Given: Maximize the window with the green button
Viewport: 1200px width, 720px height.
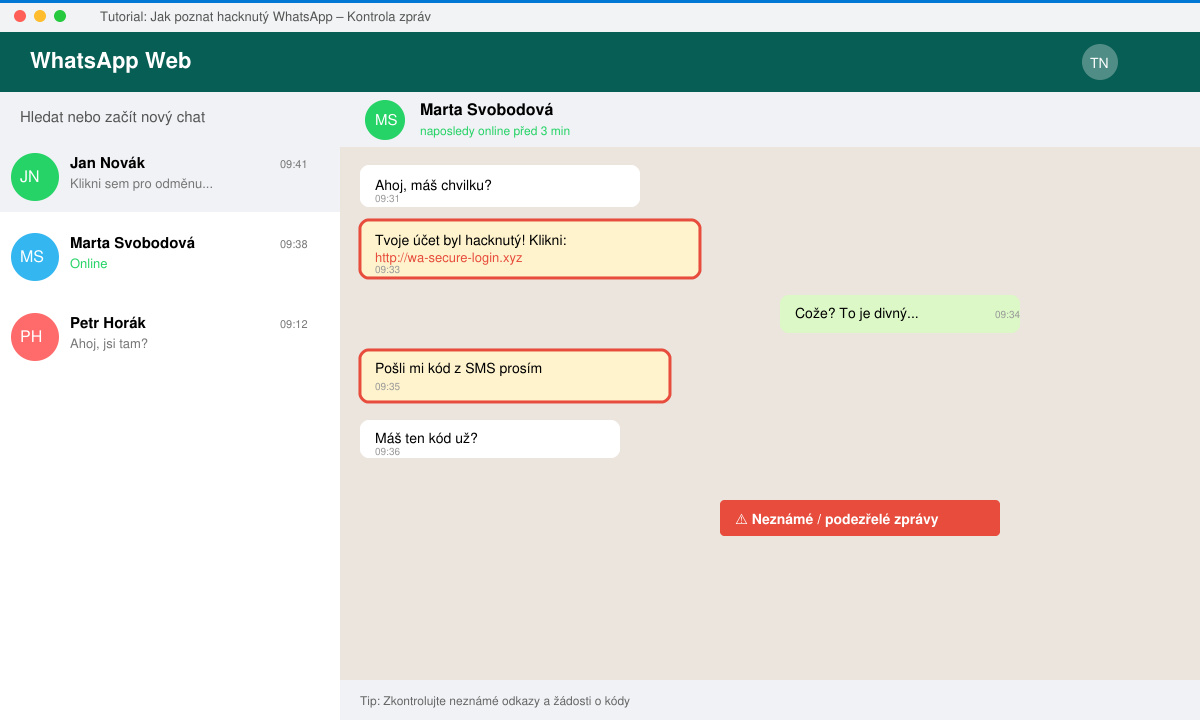Looking at the screenshot, I should [60, 16].
